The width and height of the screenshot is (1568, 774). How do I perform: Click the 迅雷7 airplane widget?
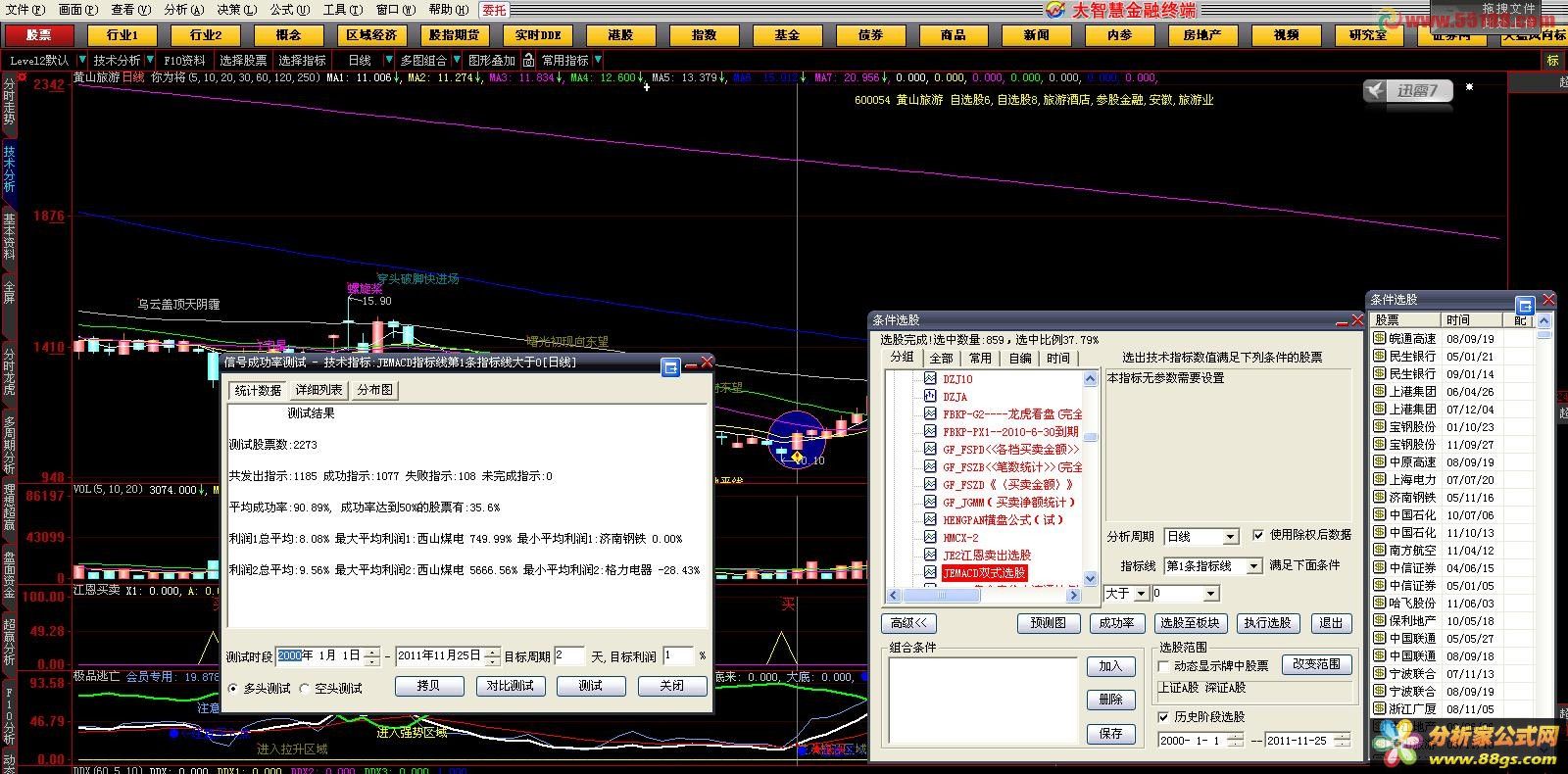click(1407, 90)
